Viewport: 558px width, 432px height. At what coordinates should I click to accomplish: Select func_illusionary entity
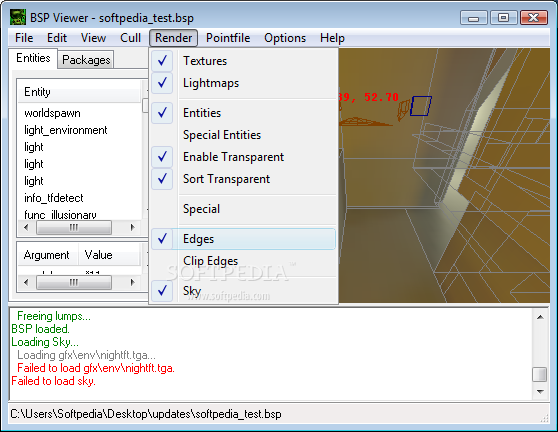[60, 215]
